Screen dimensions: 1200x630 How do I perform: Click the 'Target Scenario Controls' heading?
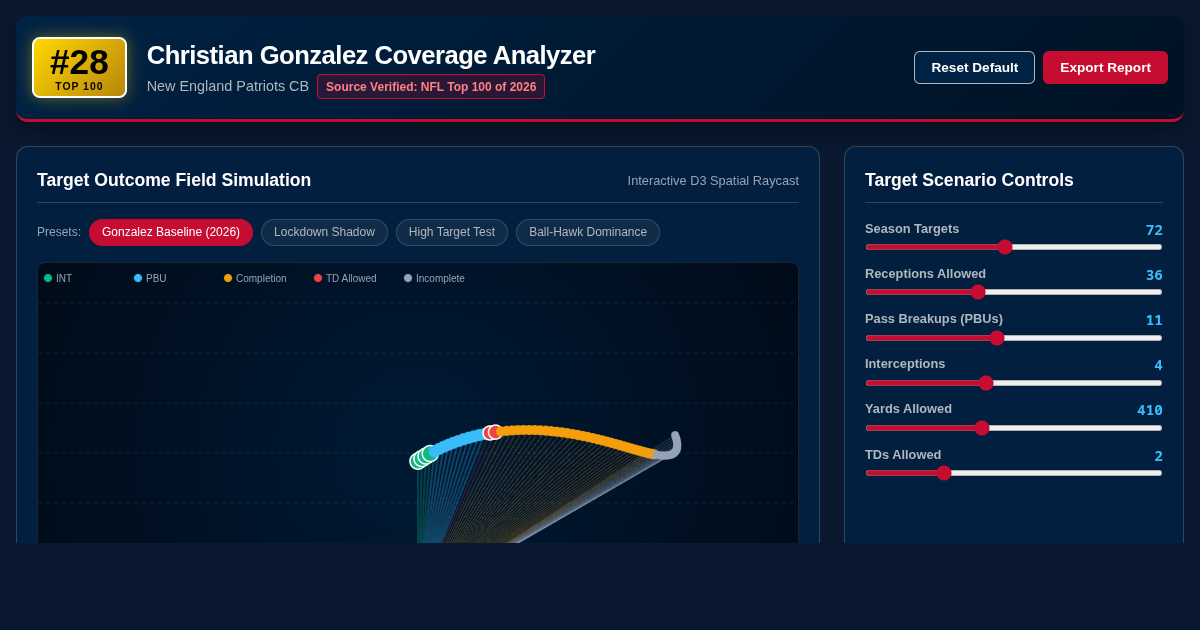point(969,180)
